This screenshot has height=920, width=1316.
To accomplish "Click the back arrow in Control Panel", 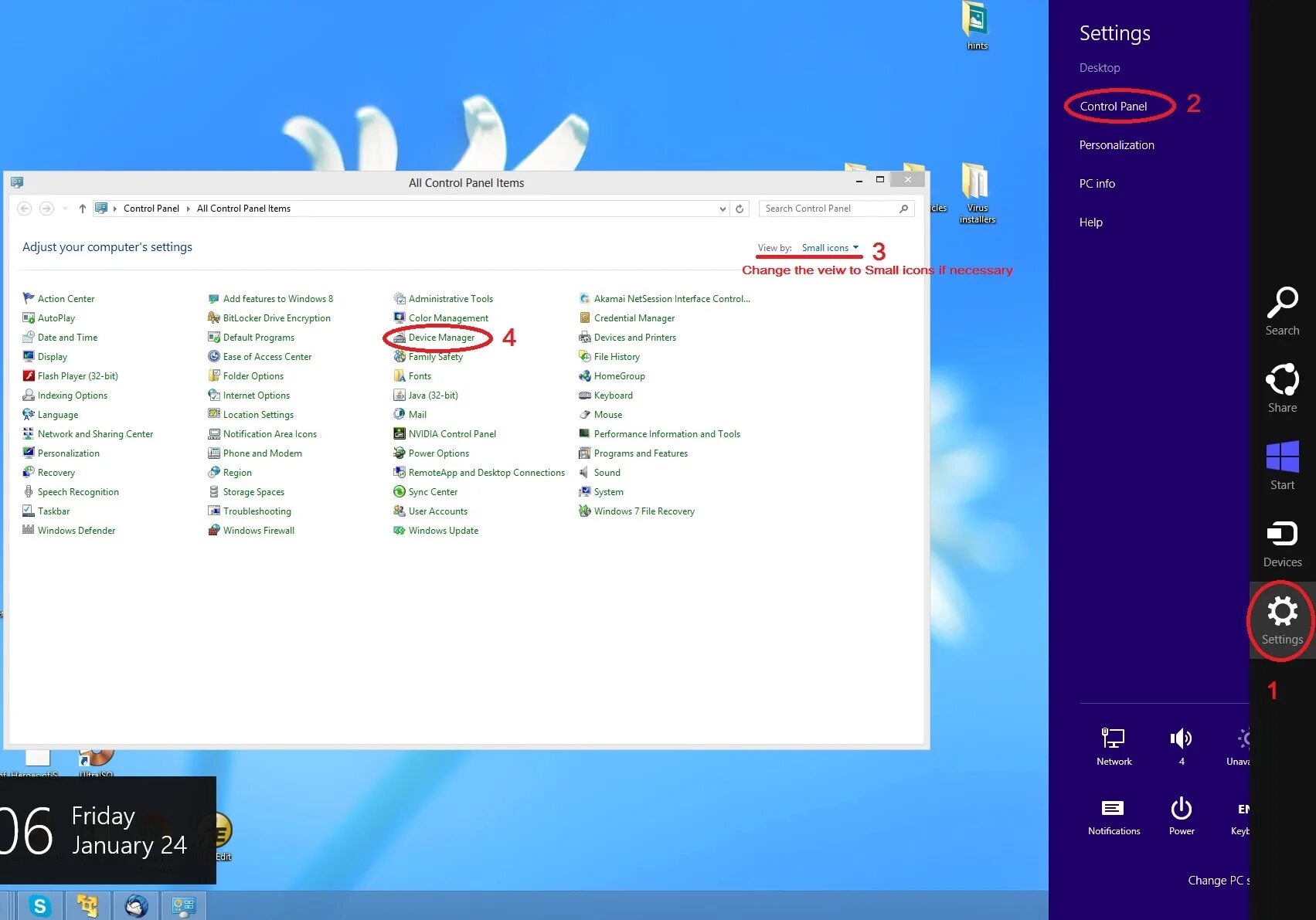I will pos(25,209).
